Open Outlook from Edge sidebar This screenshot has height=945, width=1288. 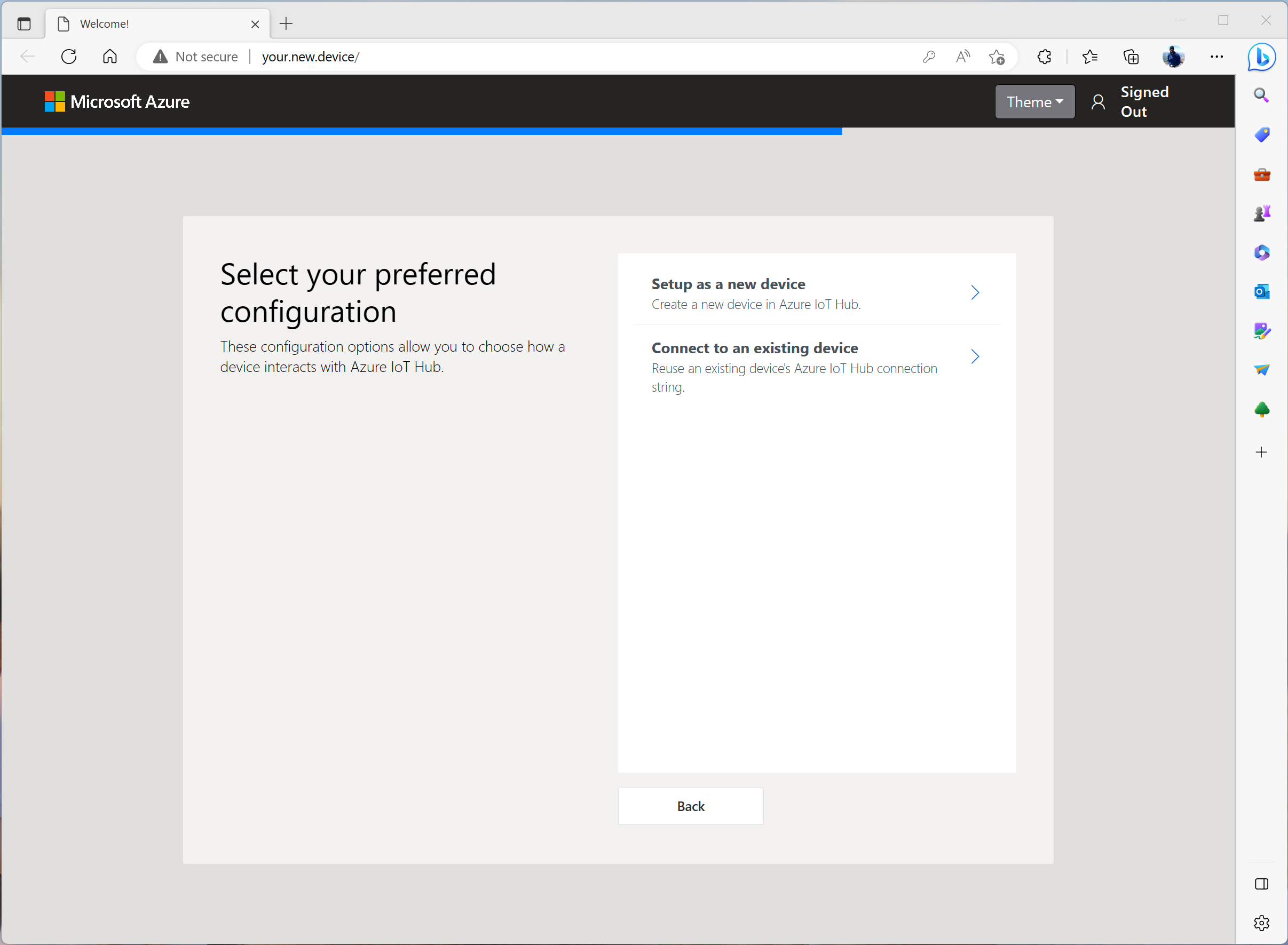tap(1262, 292)
